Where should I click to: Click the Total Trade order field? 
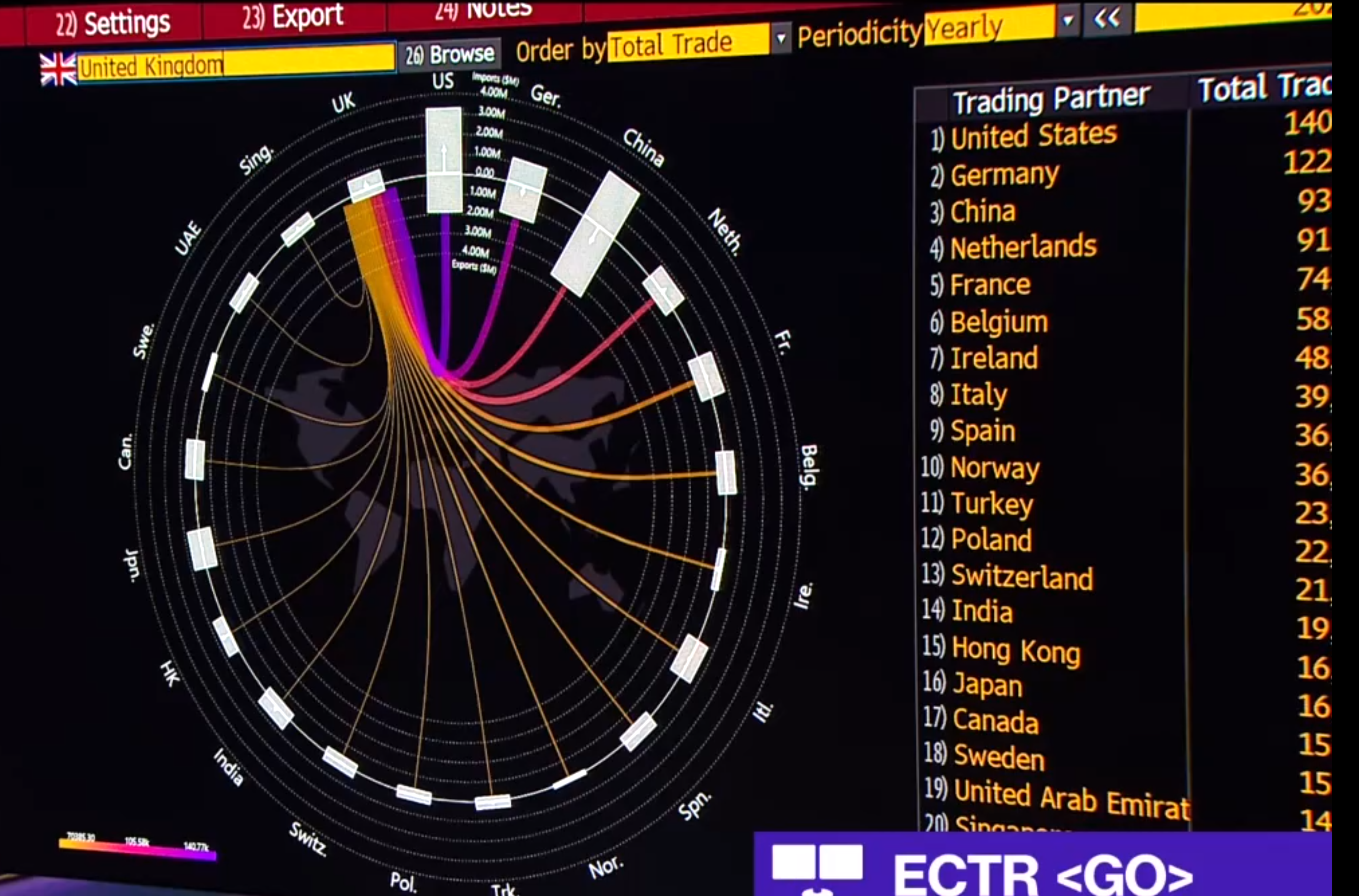pyautogui.click(x=688, y=42)
